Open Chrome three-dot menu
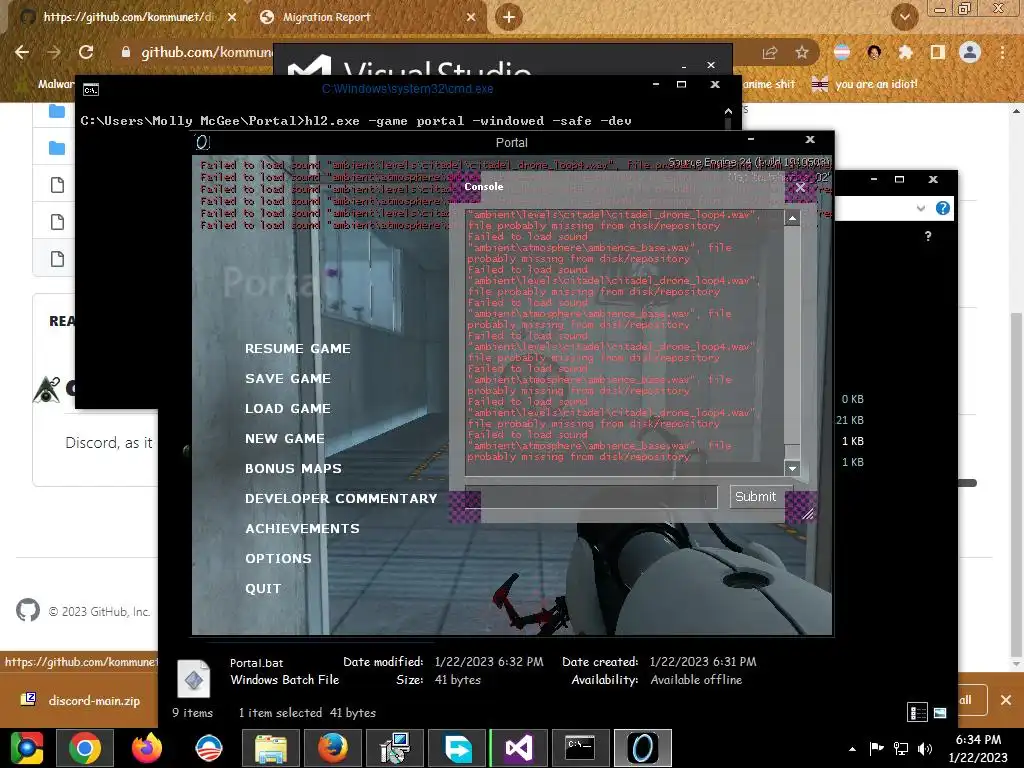 point(1002,52)
